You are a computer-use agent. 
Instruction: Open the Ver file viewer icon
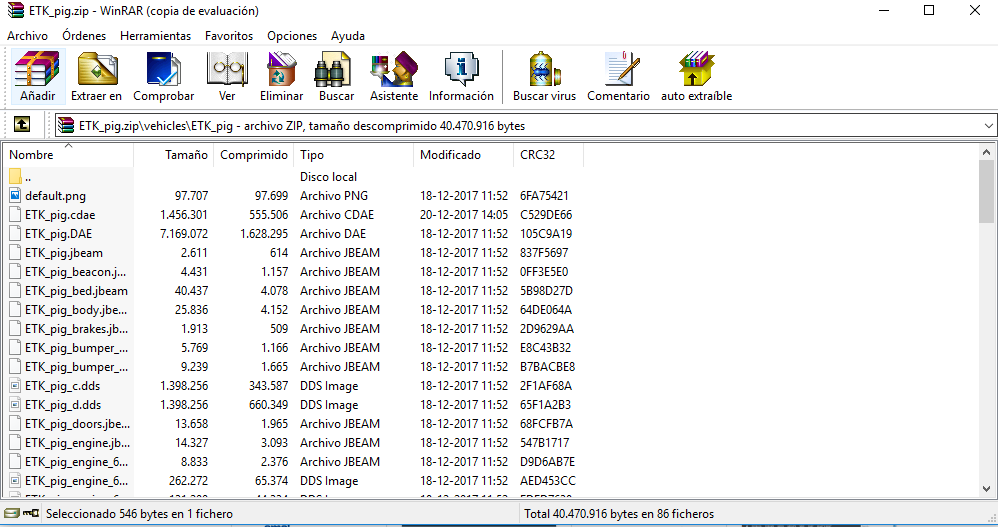pos(227,69)
